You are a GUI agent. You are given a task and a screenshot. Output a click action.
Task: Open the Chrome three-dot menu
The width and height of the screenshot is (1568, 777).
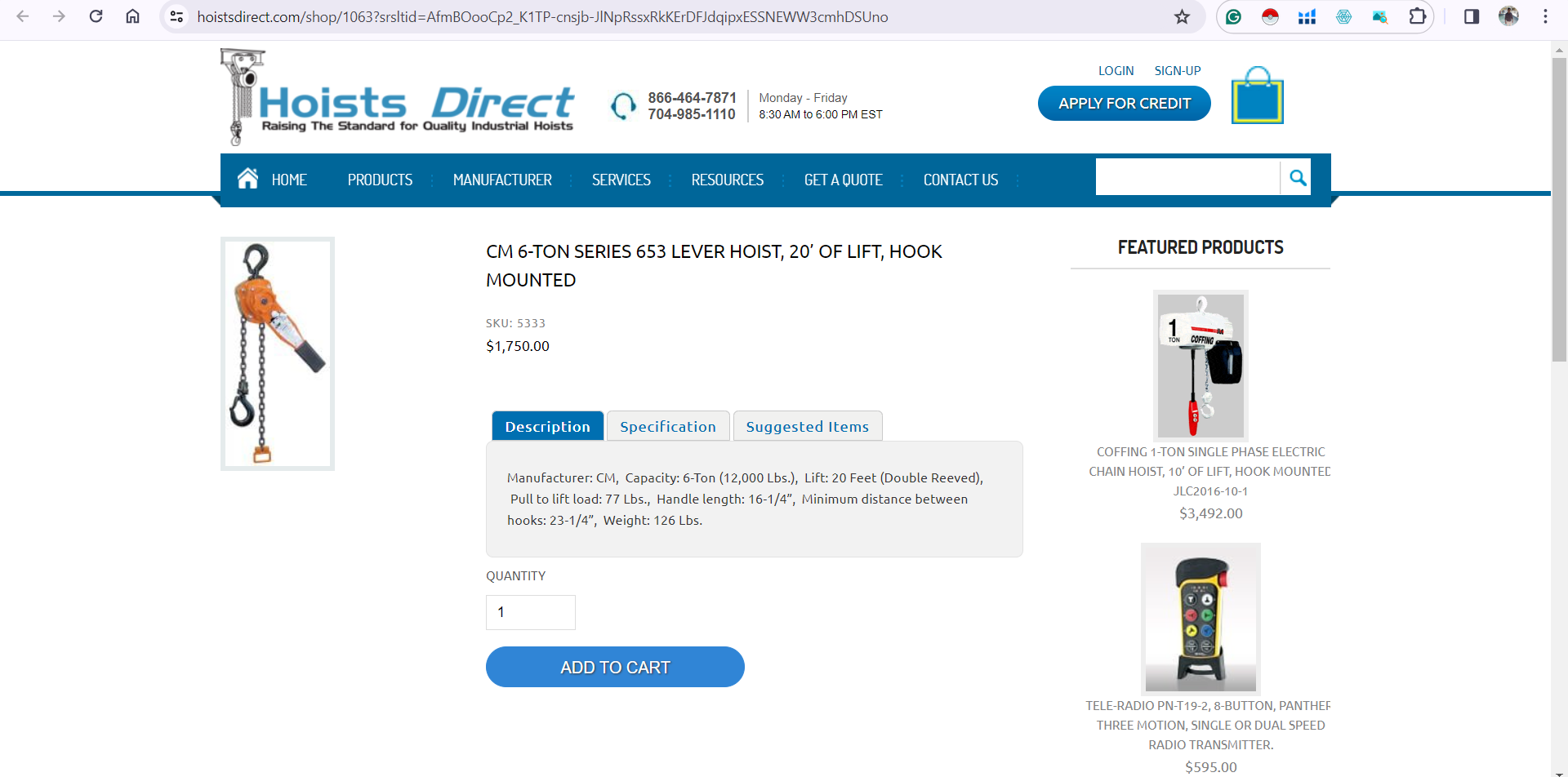click(x=1545, y=16)
